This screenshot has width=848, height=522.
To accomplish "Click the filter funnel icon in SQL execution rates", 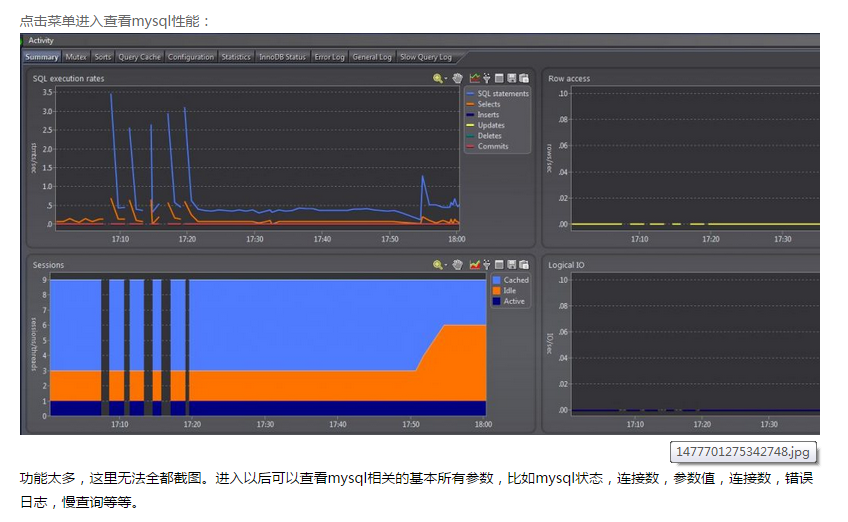I will point(487,78).
